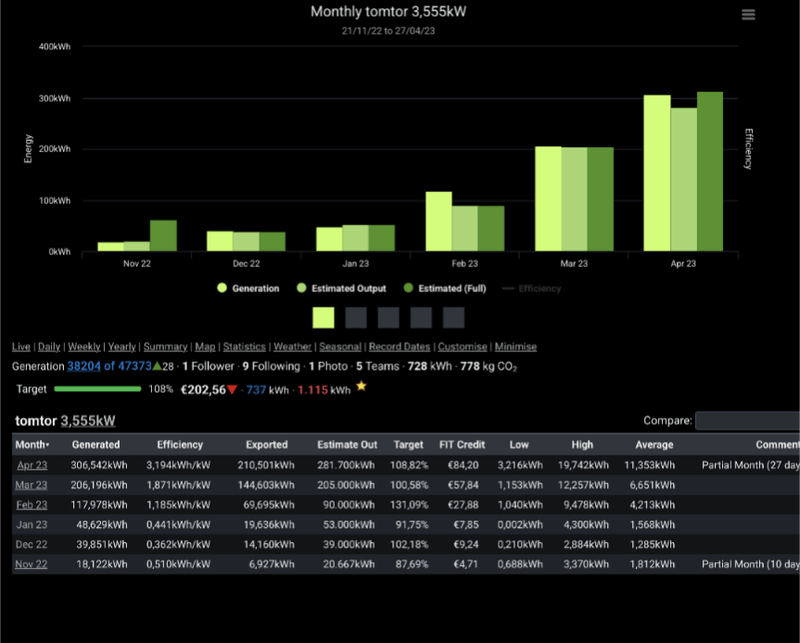Screen dimensions: 800x643
Task: Click the red 1.115 kWh value
Action: click(313, 390)
